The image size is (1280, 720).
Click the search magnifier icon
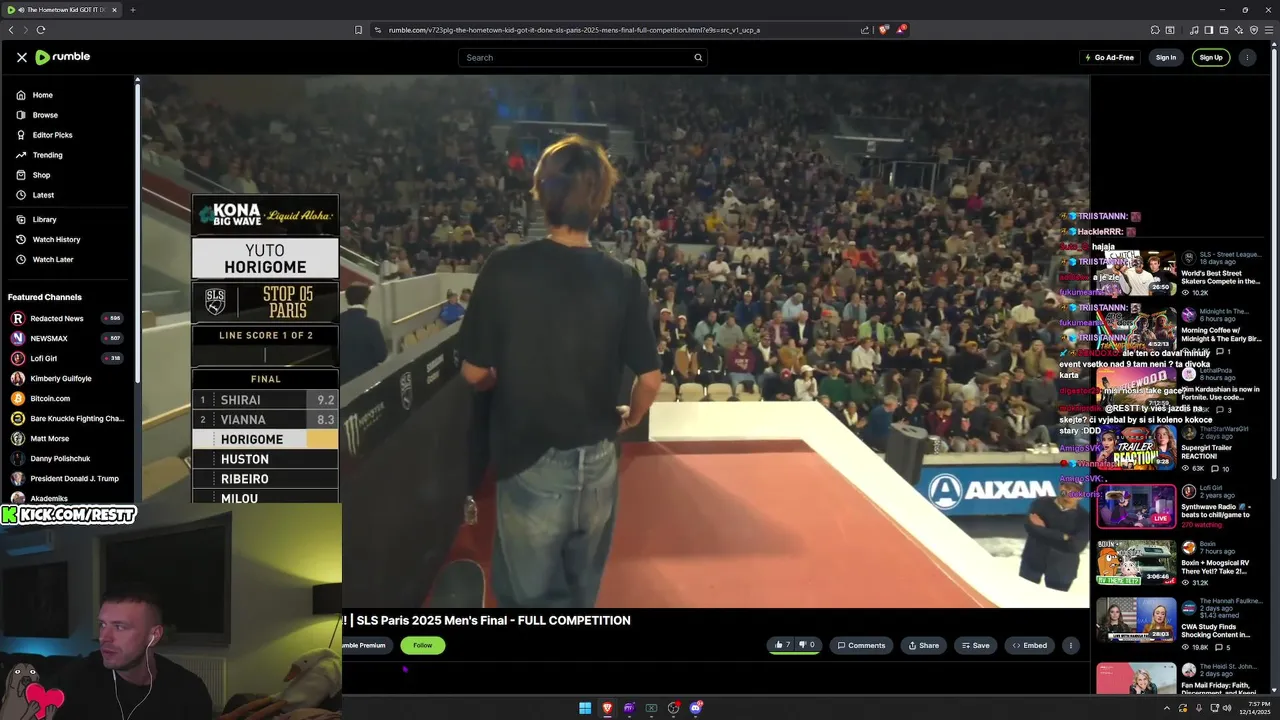click(x=698, y=57)
